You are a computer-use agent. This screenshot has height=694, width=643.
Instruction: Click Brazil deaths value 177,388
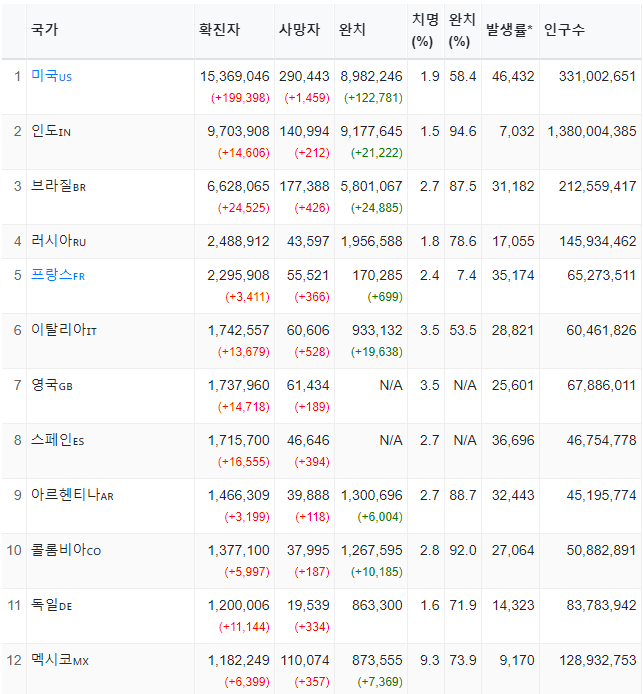[304, 186]
